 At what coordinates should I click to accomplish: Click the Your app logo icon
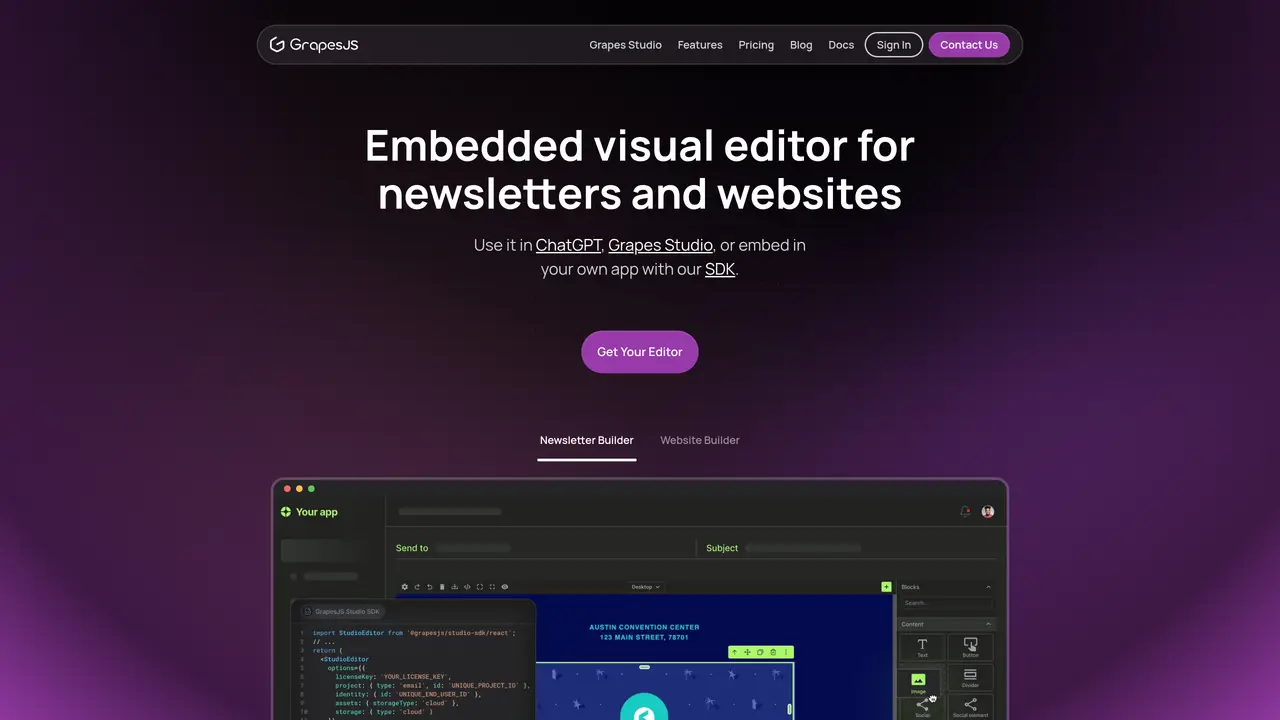[x=286, y=512]
